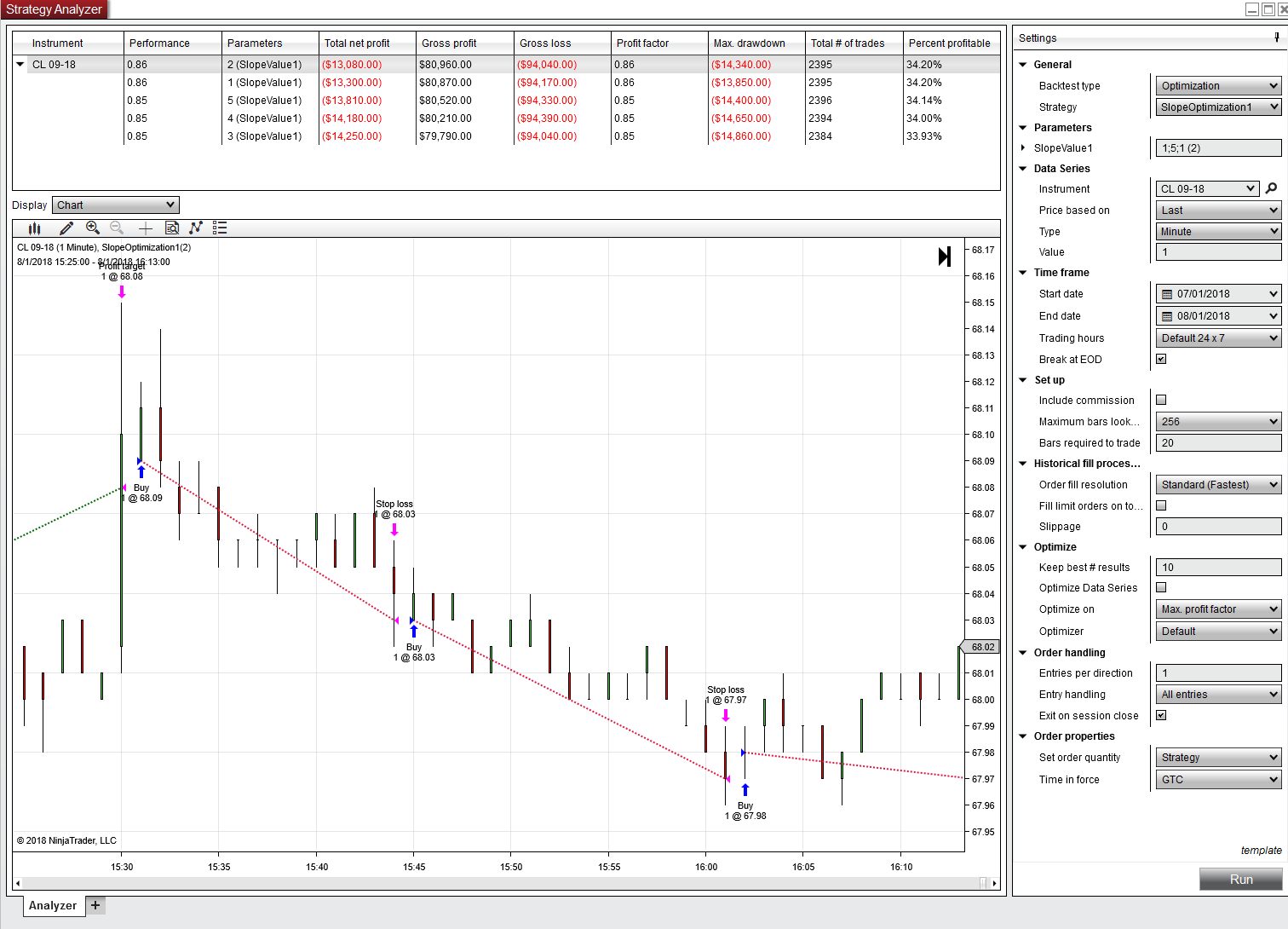This screenshot has height=929, width=1288.
Task: Toggle the Exit on session close checkbox
Action: [1161, 715]
